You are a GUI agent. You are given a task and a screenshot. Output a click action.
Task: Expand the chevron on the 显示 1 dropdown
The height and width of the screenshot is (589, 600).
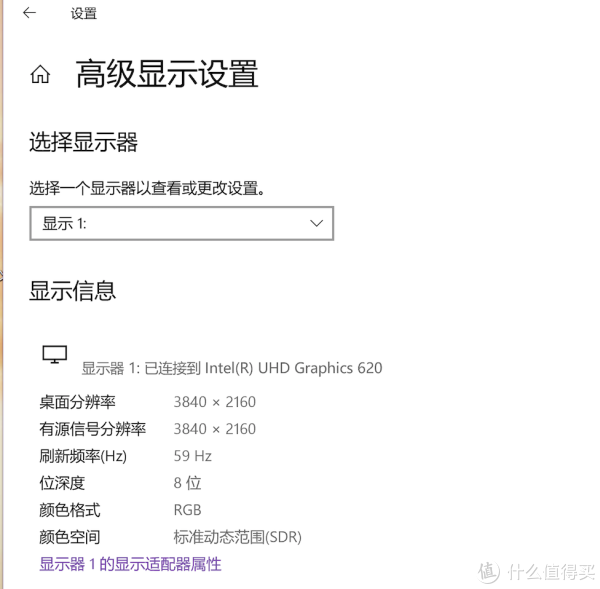click(x=316, y=224)
